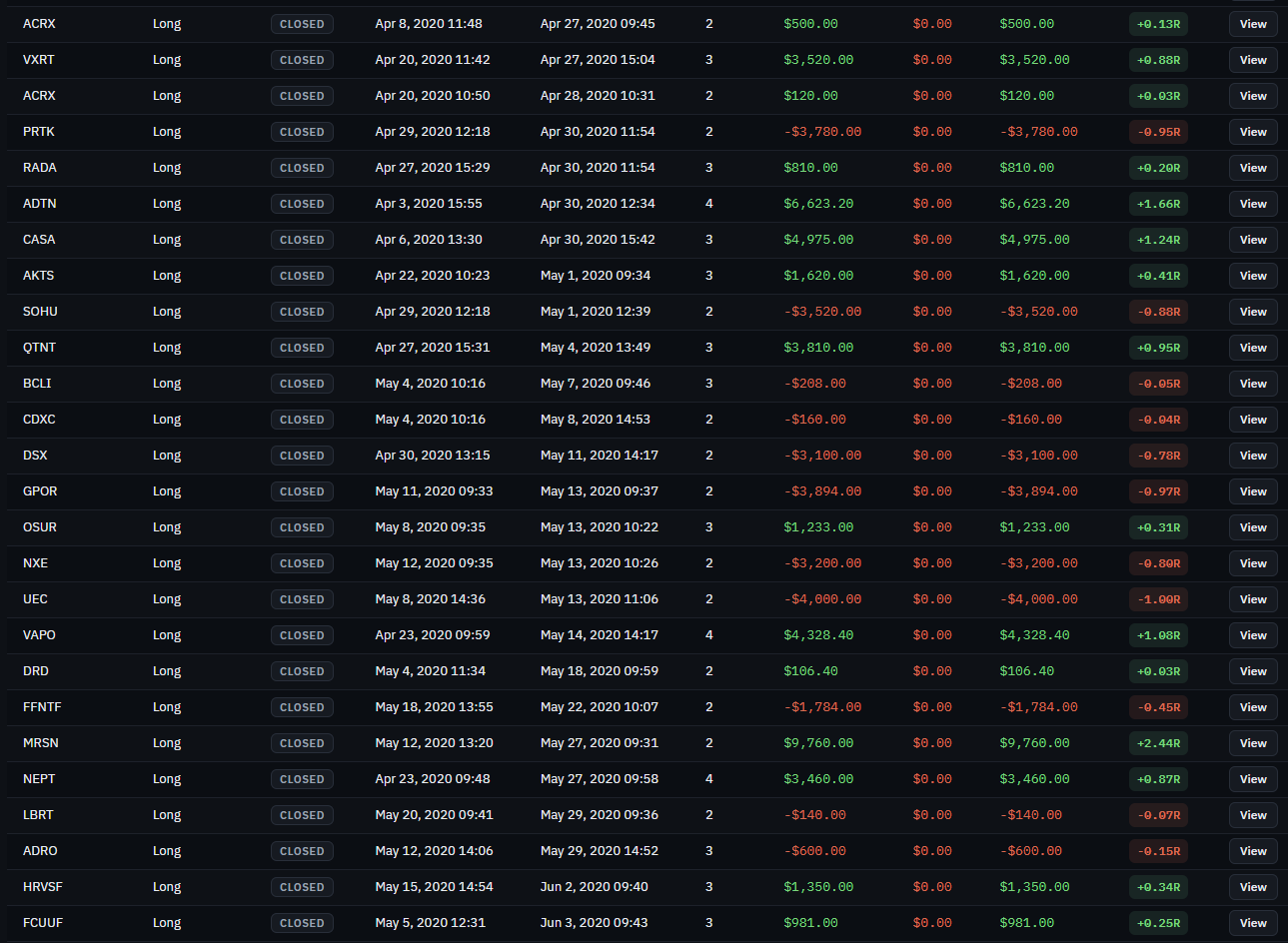Open the OSUR trade via View

1253,527
